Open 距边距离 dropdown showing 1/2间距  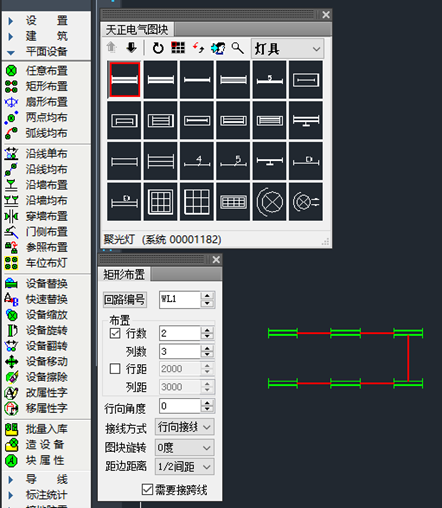pos(185,467)
